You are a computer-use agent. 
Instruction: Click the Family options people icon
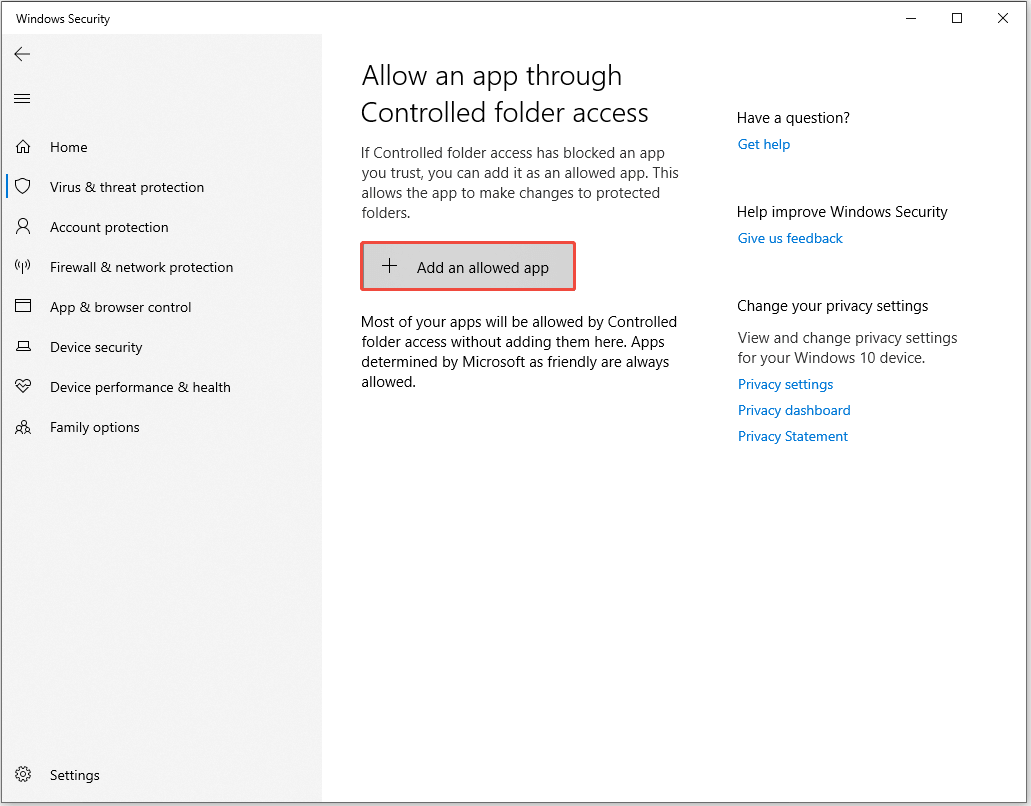pos(22,427)
